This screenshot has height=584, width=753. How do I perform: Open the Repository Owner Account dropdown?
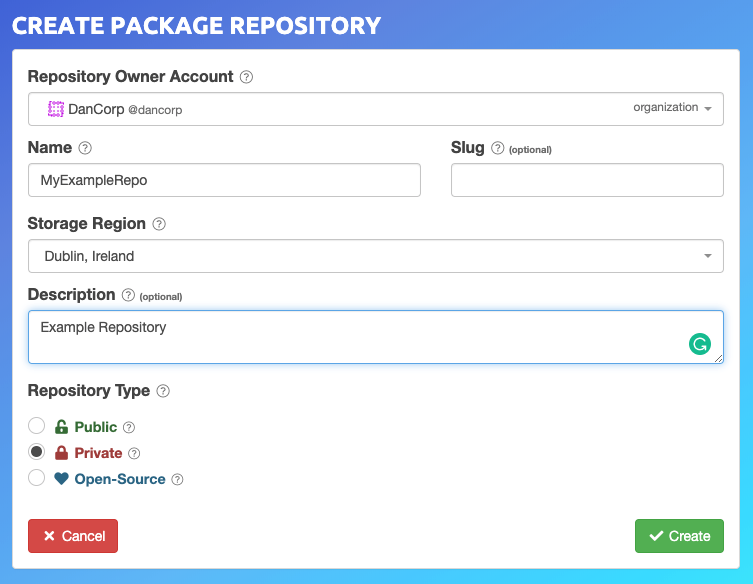point(376,109)
